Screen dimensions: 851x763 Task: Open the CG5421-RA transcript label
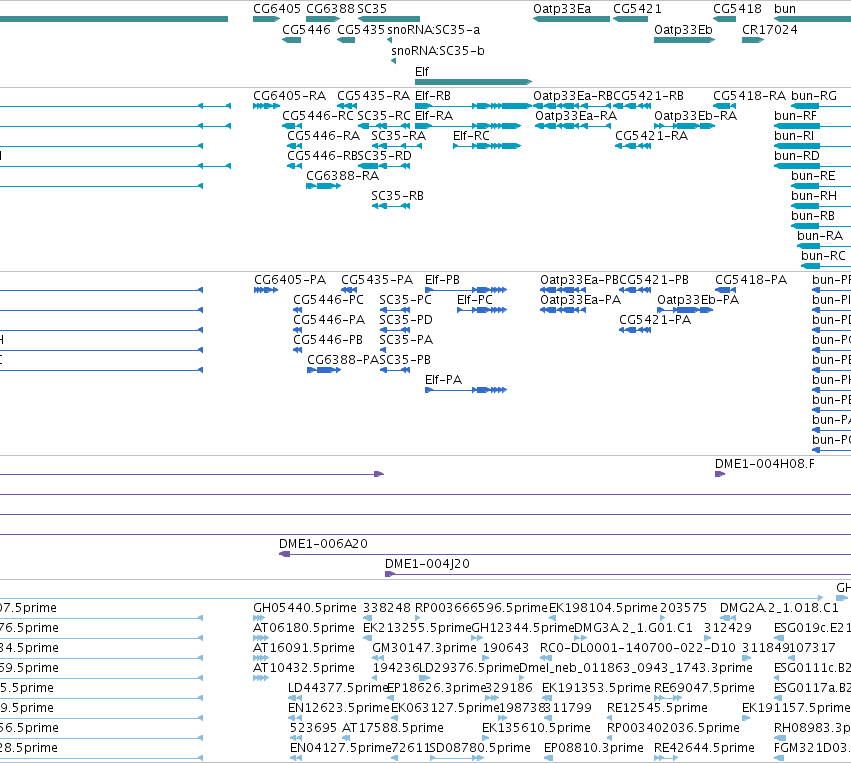tap(651, 136)
